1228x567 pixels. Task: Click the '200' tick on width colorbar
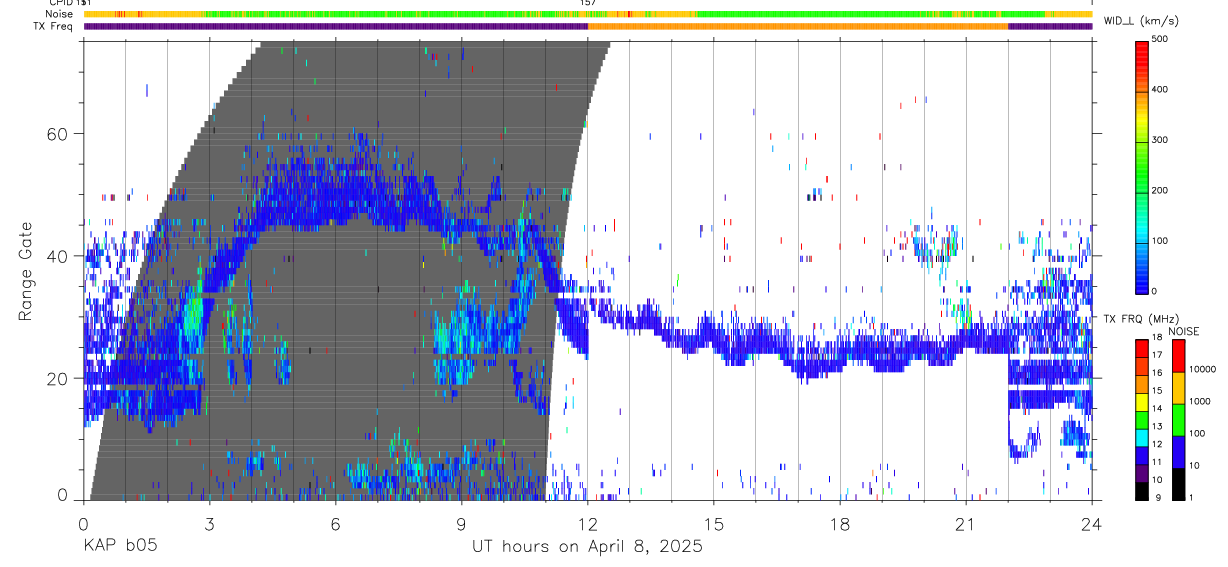(1160, 190)
